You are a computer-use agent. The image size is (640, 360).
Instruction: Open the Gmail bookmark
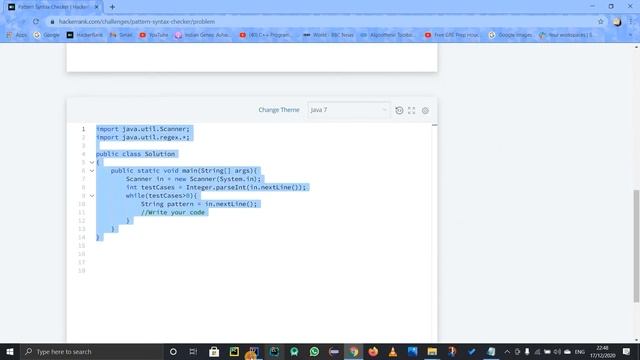[x=121, y=35]
